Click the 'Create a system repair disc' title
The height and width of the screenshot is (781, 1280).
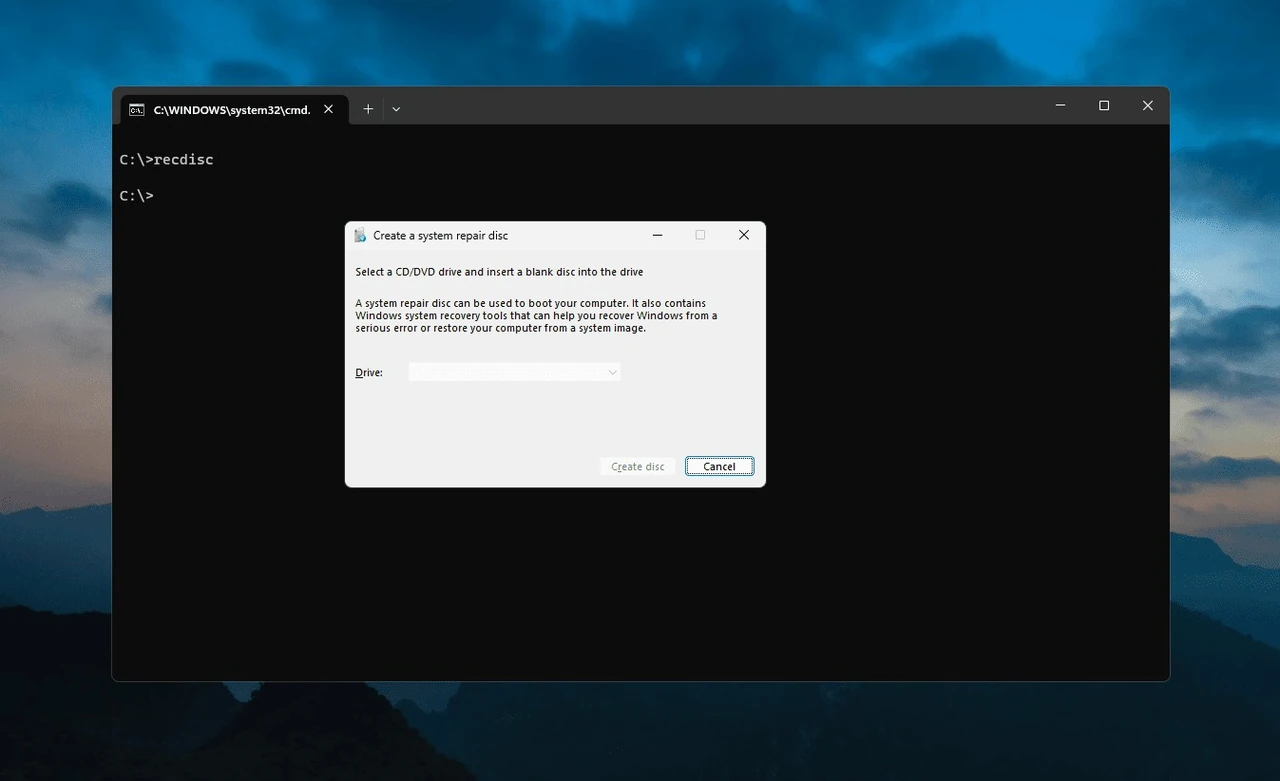441,236
